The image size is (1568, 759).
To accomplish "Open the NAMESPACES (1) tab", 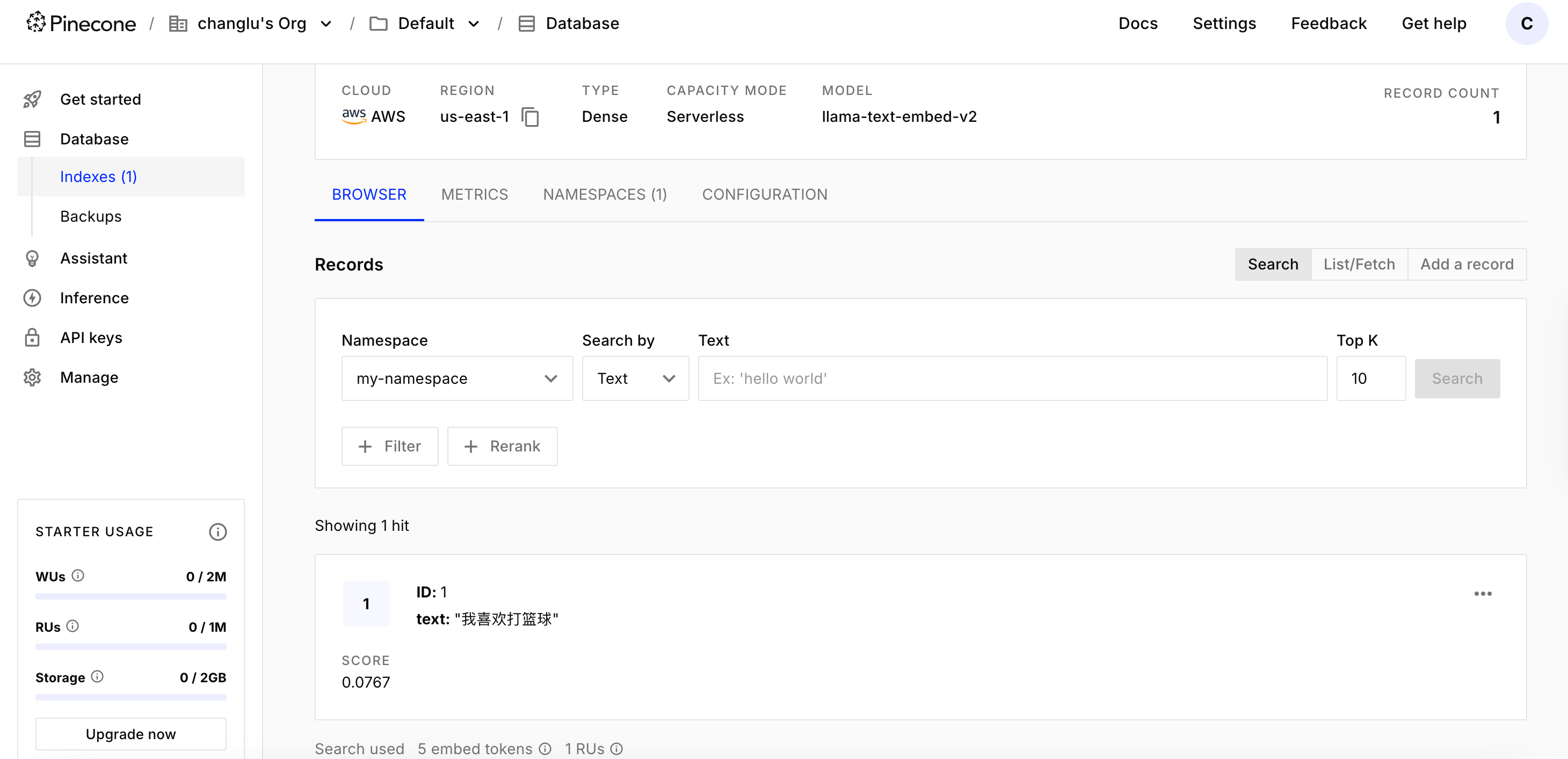I will (x=605, y=195).
